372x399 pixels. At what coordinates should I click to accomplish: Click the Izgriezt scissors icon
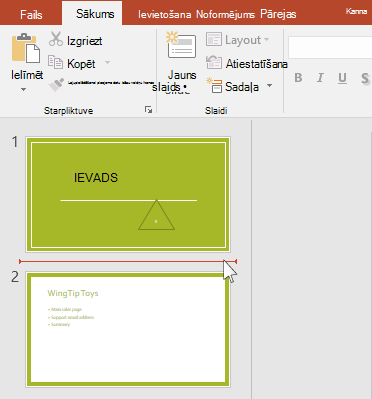click(x=56, y=39)
